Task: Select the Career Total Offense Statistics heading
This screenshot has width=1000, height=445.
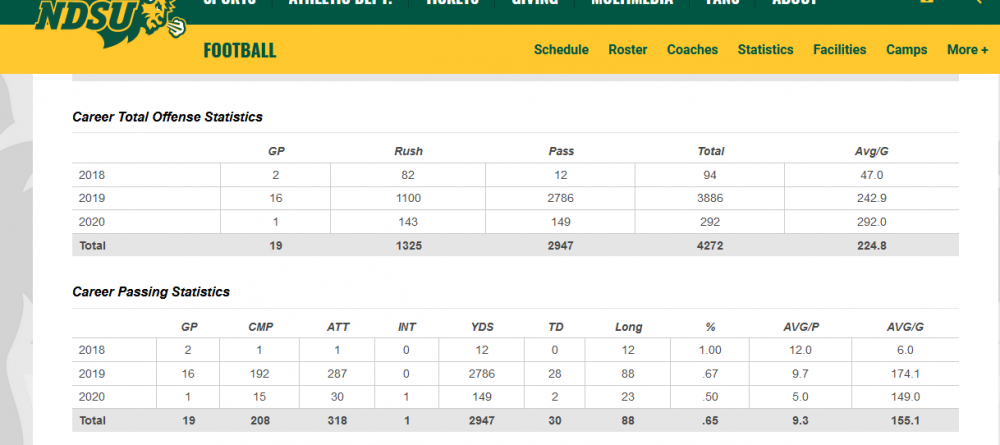Action: 167,117
